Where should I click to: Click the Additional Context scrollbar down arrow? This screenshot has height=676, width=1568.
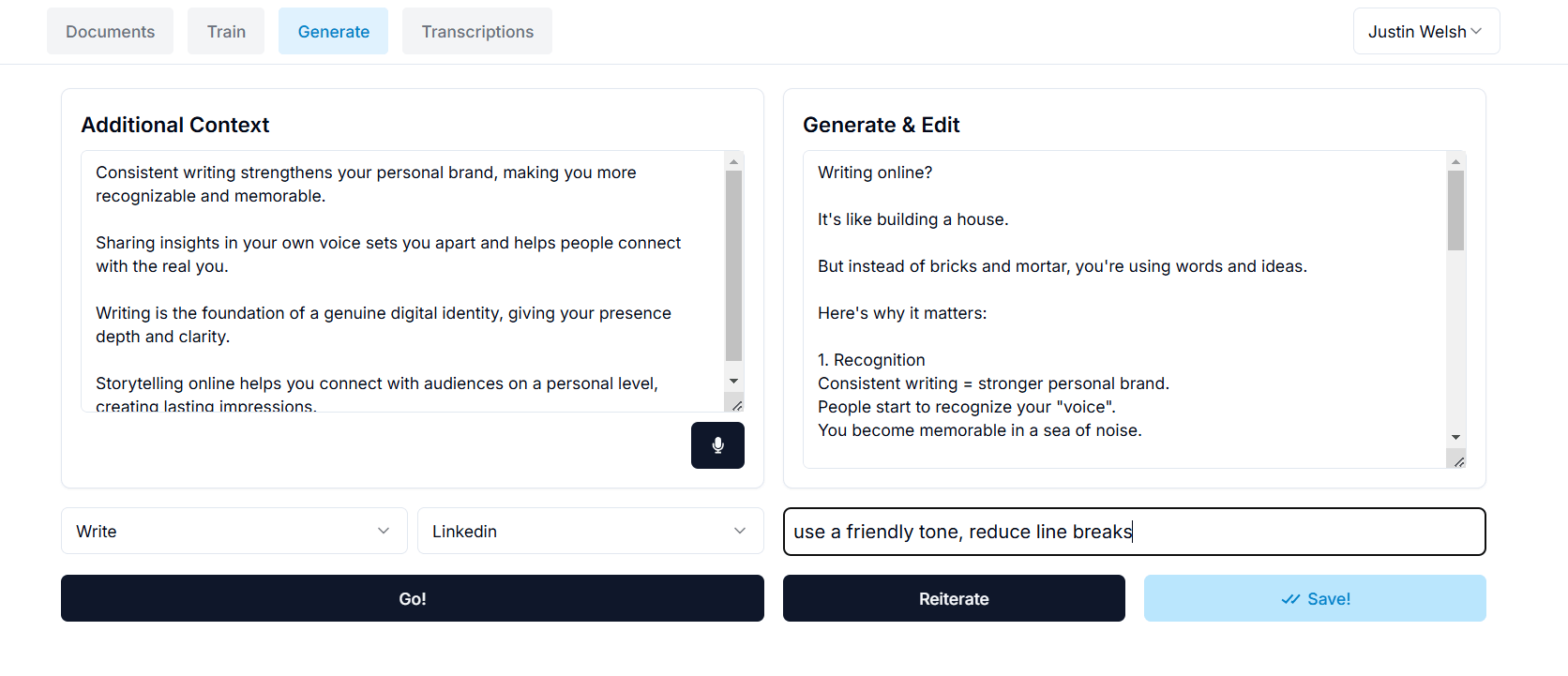click(733, 382)
